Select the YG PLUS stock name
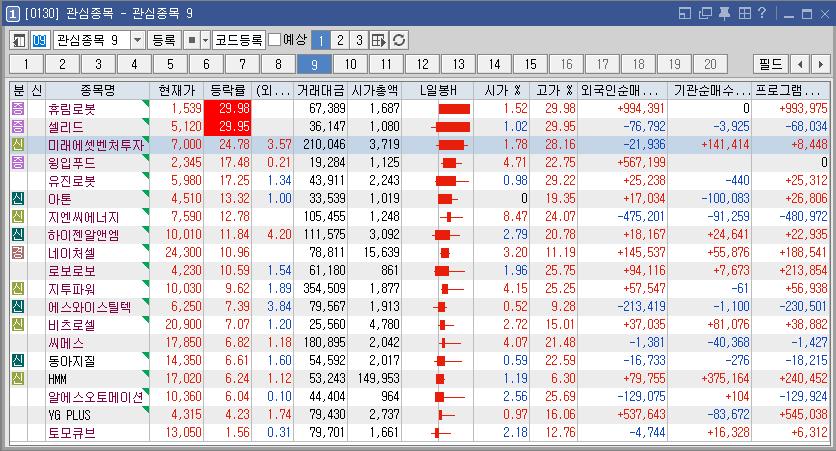 click(69, 415)
